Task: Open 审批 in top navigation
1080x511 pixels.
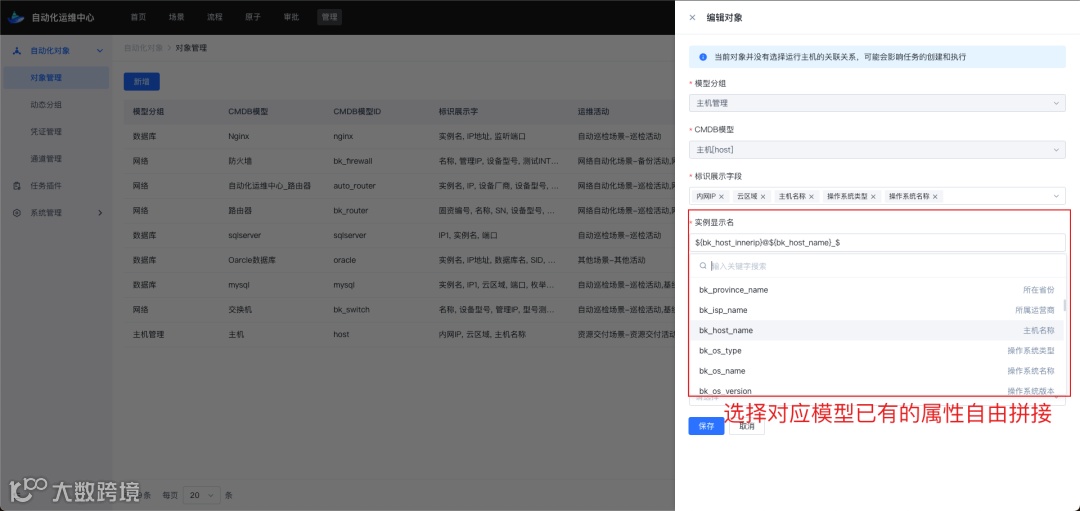Action: click(x=291, y=18)
